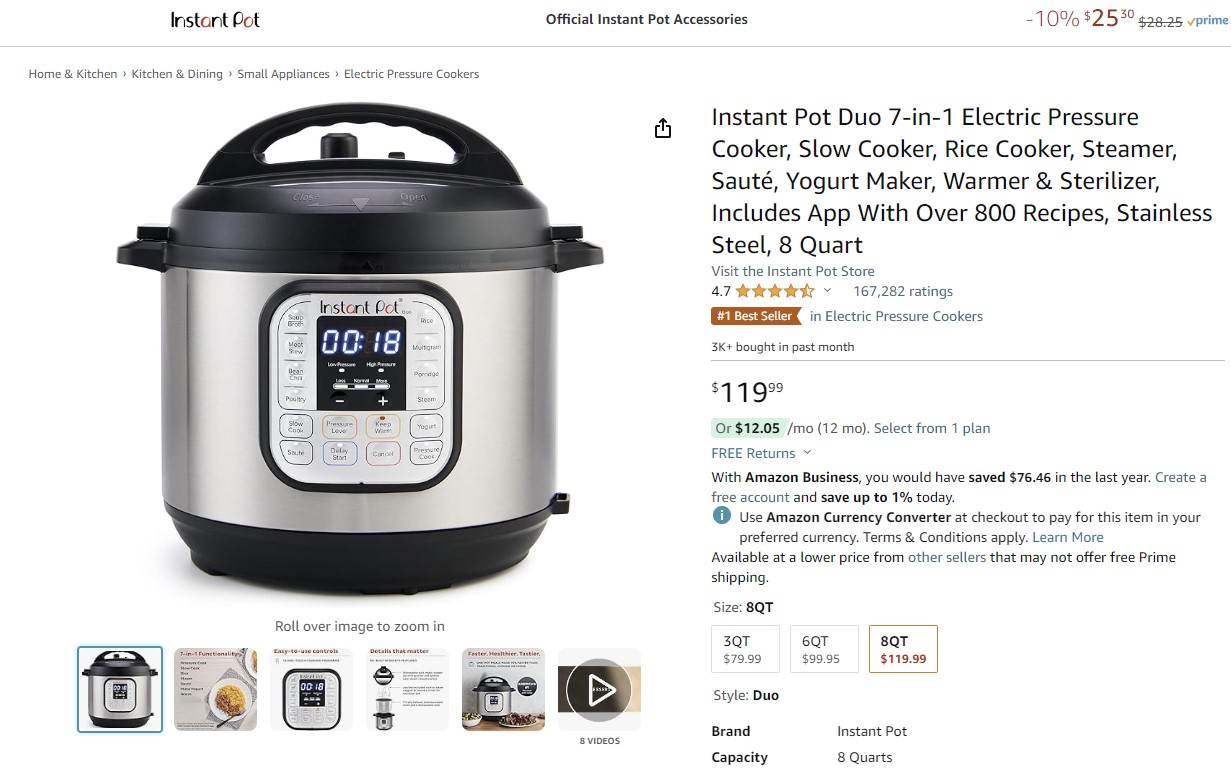
Task: Open the 167,282 ratings link
Action: pos(903,291)
